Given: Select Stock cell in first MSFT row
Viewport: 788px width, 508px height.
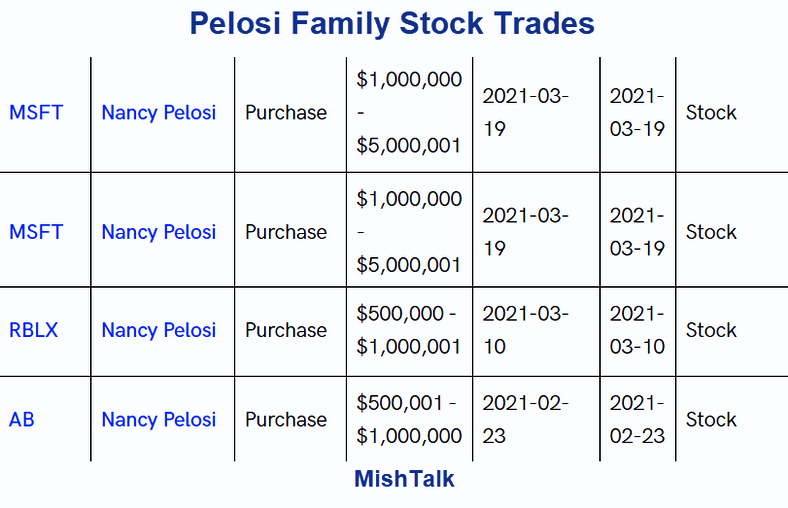Looking at the screenshot, I should pos(711,113).
